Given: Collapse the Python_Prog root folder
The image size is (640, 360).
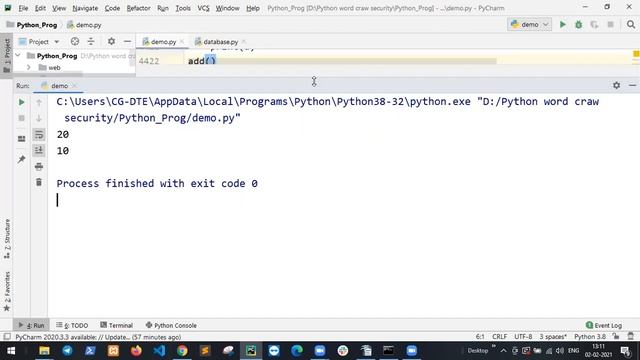Looking at the screenshot, I should (x=18, y=55).
